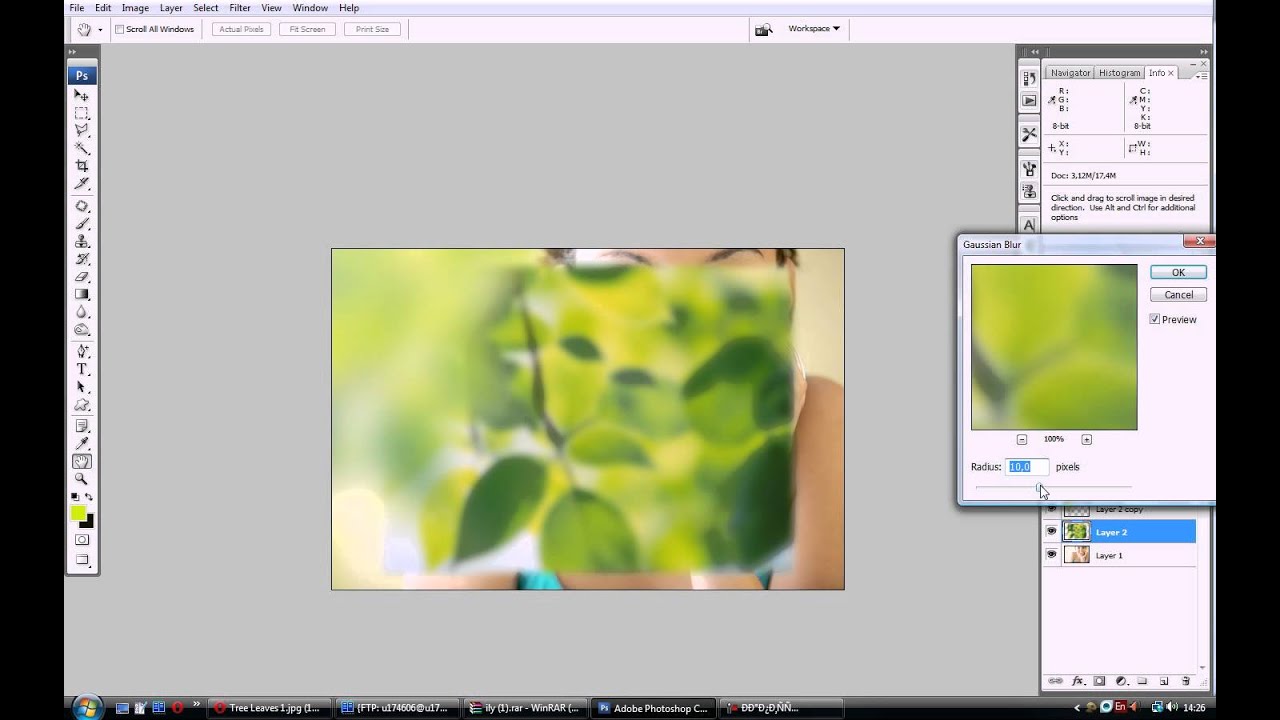Select the Move tool
1280x720 pixels.
click(x=82, y=95)
